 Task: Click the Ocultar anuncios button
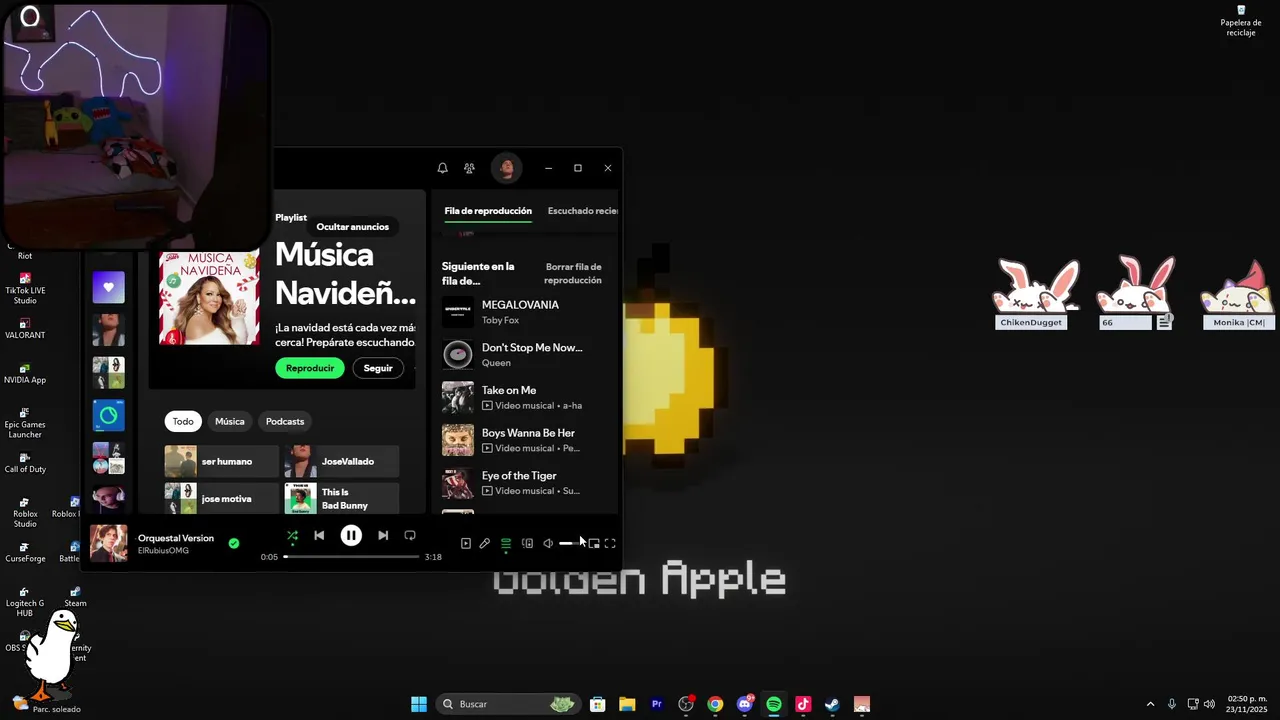(353, 227)
